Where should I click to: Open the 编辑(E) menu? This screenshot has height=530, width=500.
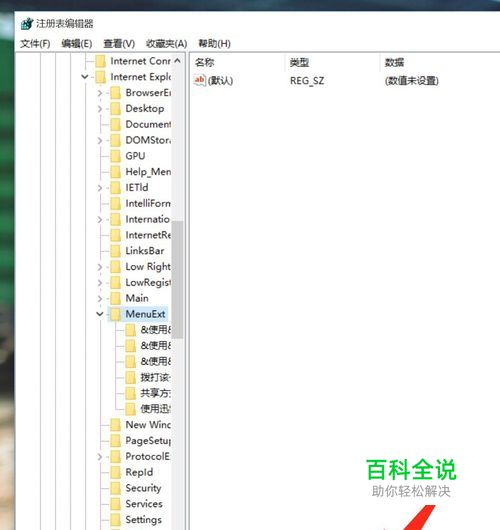coord(77,44)
